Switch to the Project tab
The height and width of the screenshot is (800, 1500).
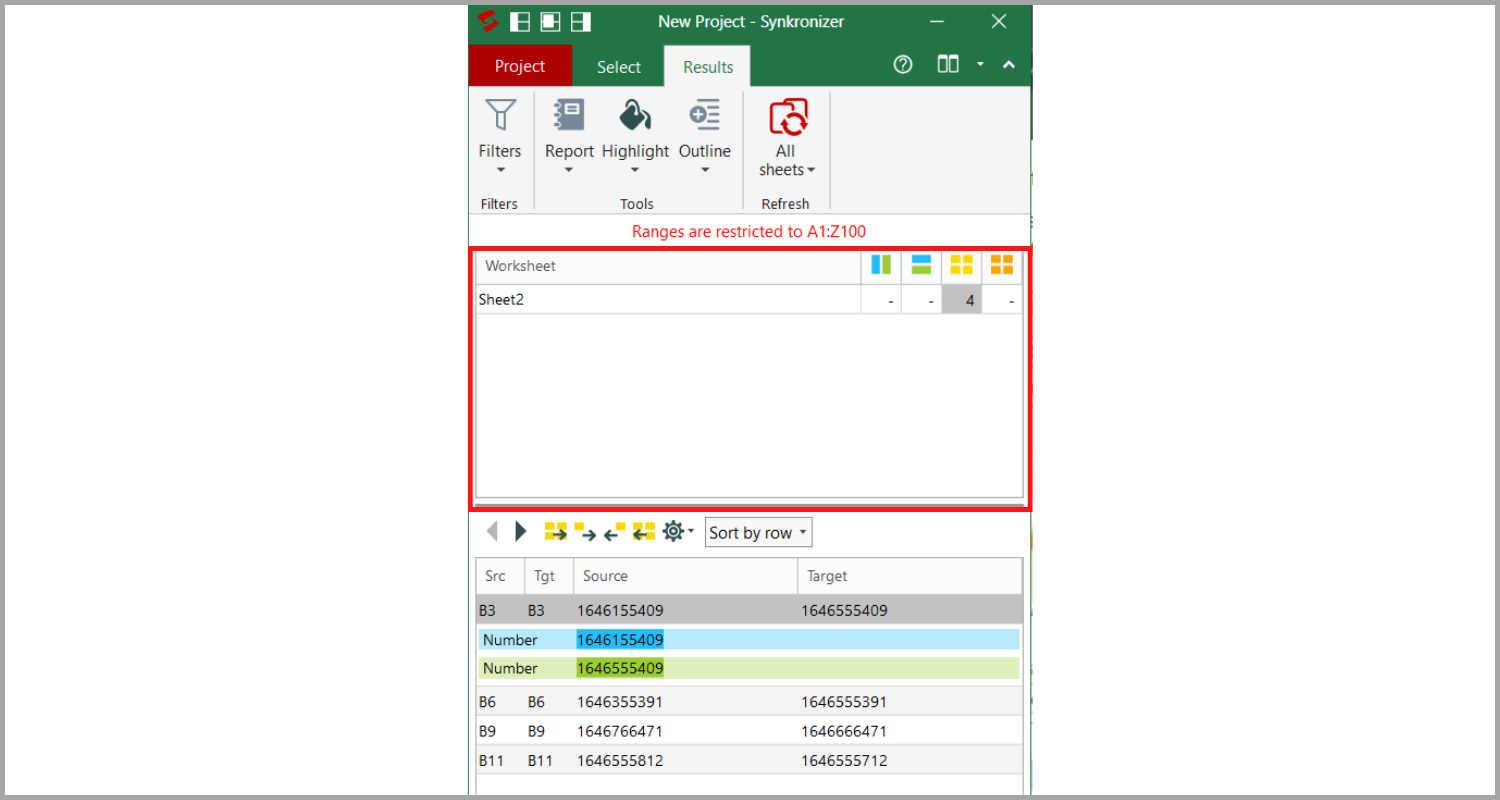pos(520,66)
